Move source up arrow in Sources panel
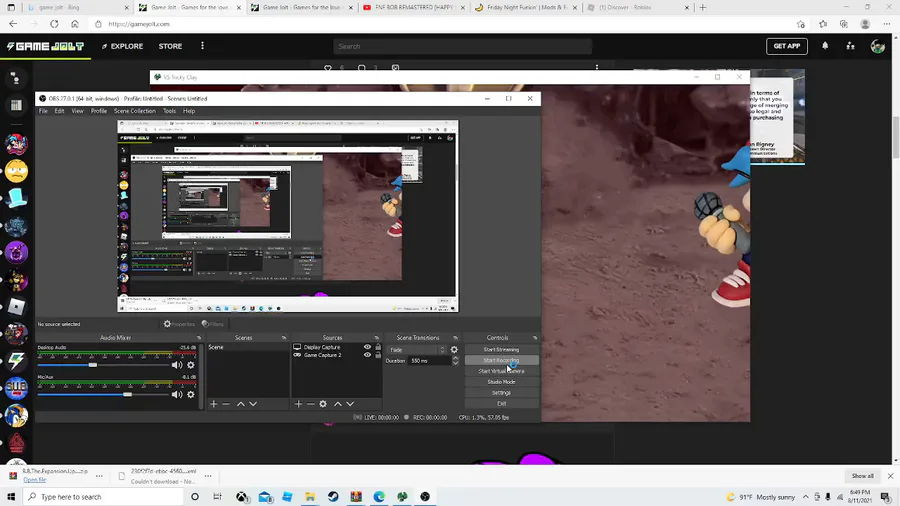 338,404
